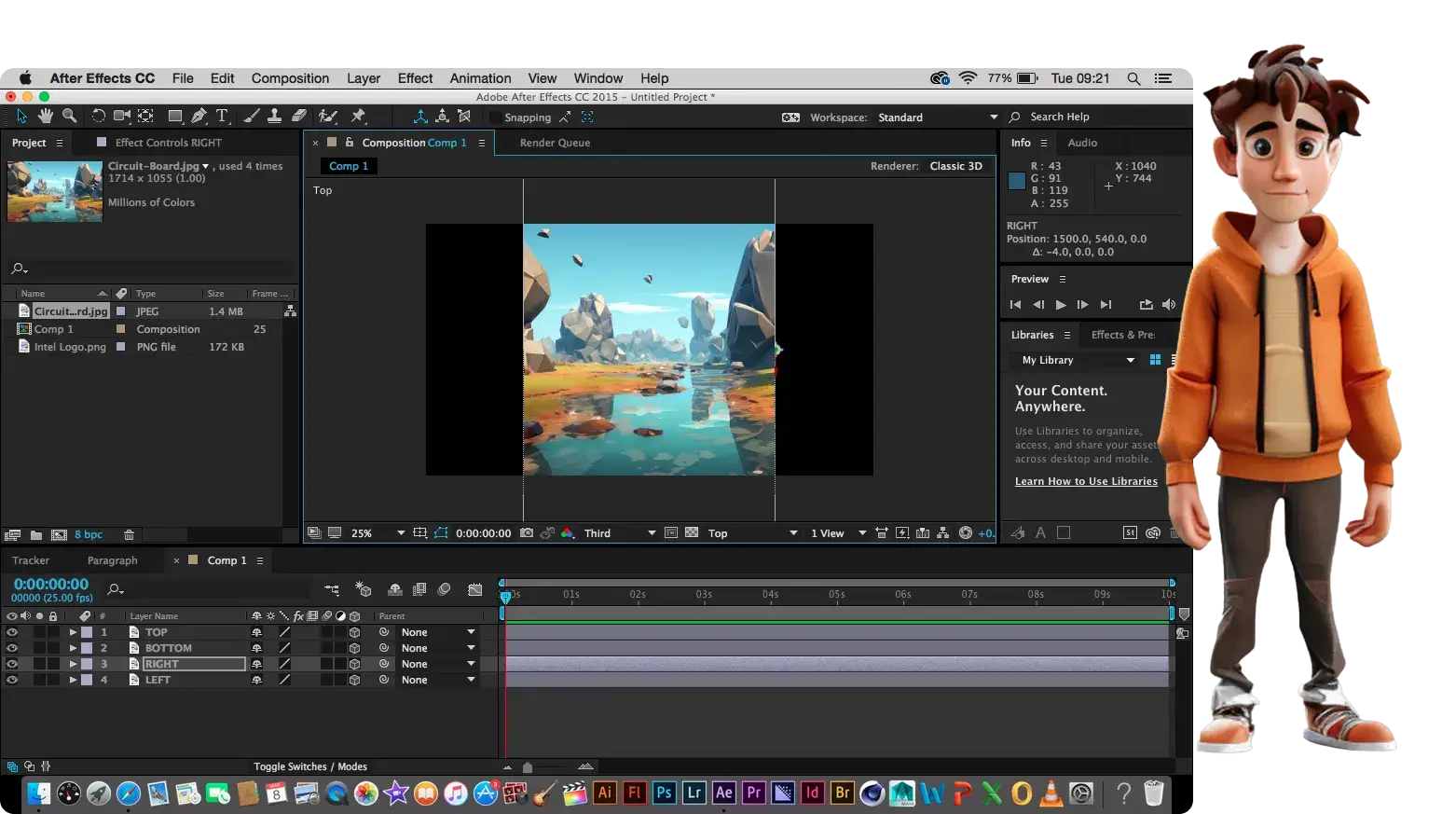Switch to the Render Queue tab
Screen dimensions: 1456x814
(x=554, y=142)
